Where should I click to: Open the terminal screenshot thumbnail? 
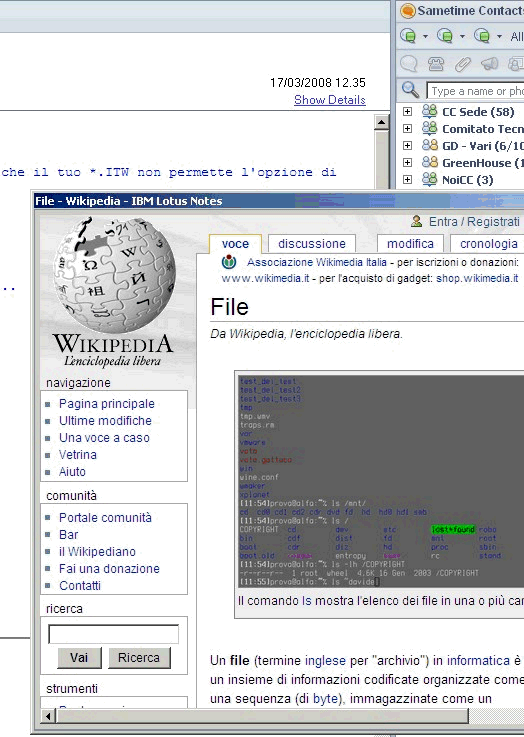[x=381, y=481]
